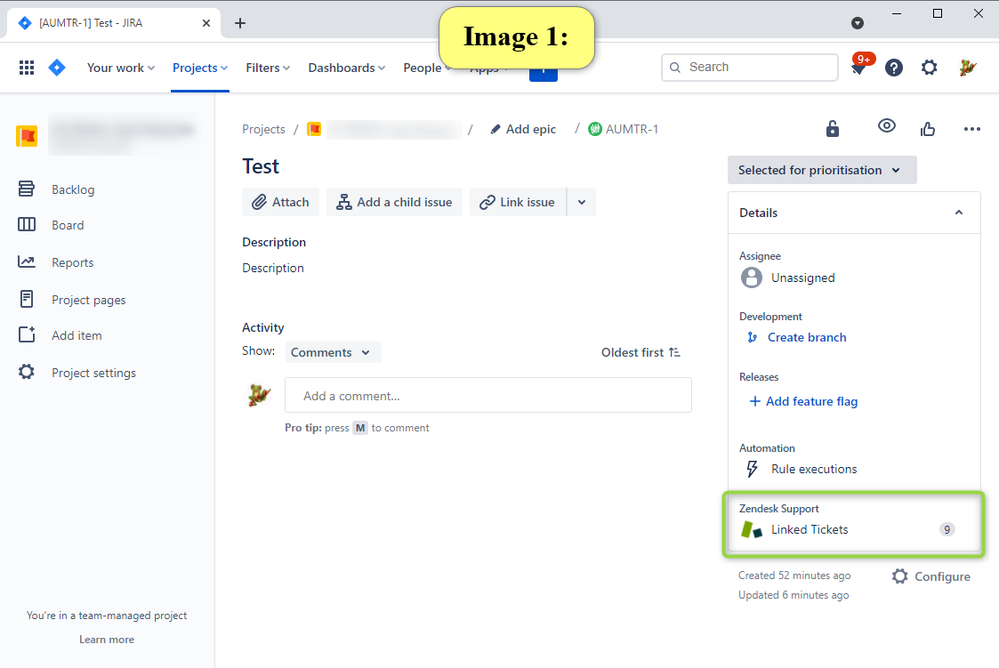Open the Dashboards menu
999x668 pixels.
(347, 68)
